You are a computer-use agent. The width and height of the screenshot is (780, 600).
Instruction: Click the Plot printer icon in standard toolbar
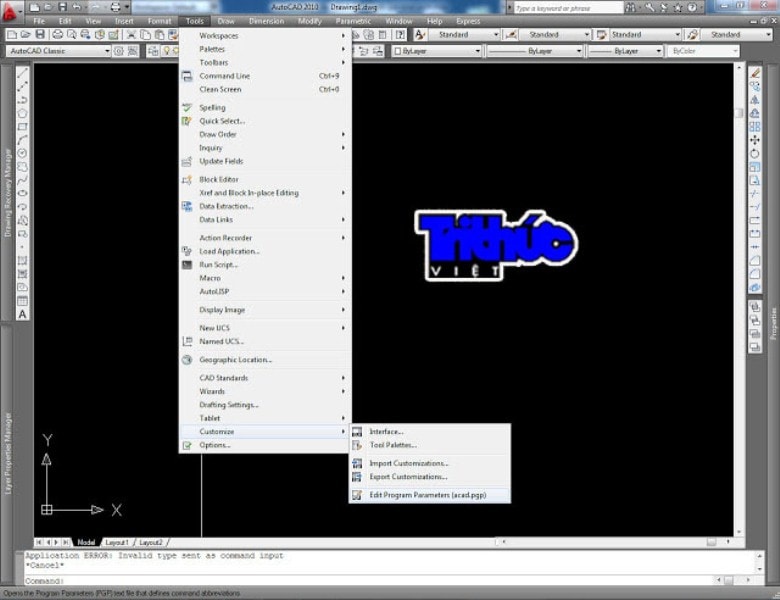[x=58, y=34]
